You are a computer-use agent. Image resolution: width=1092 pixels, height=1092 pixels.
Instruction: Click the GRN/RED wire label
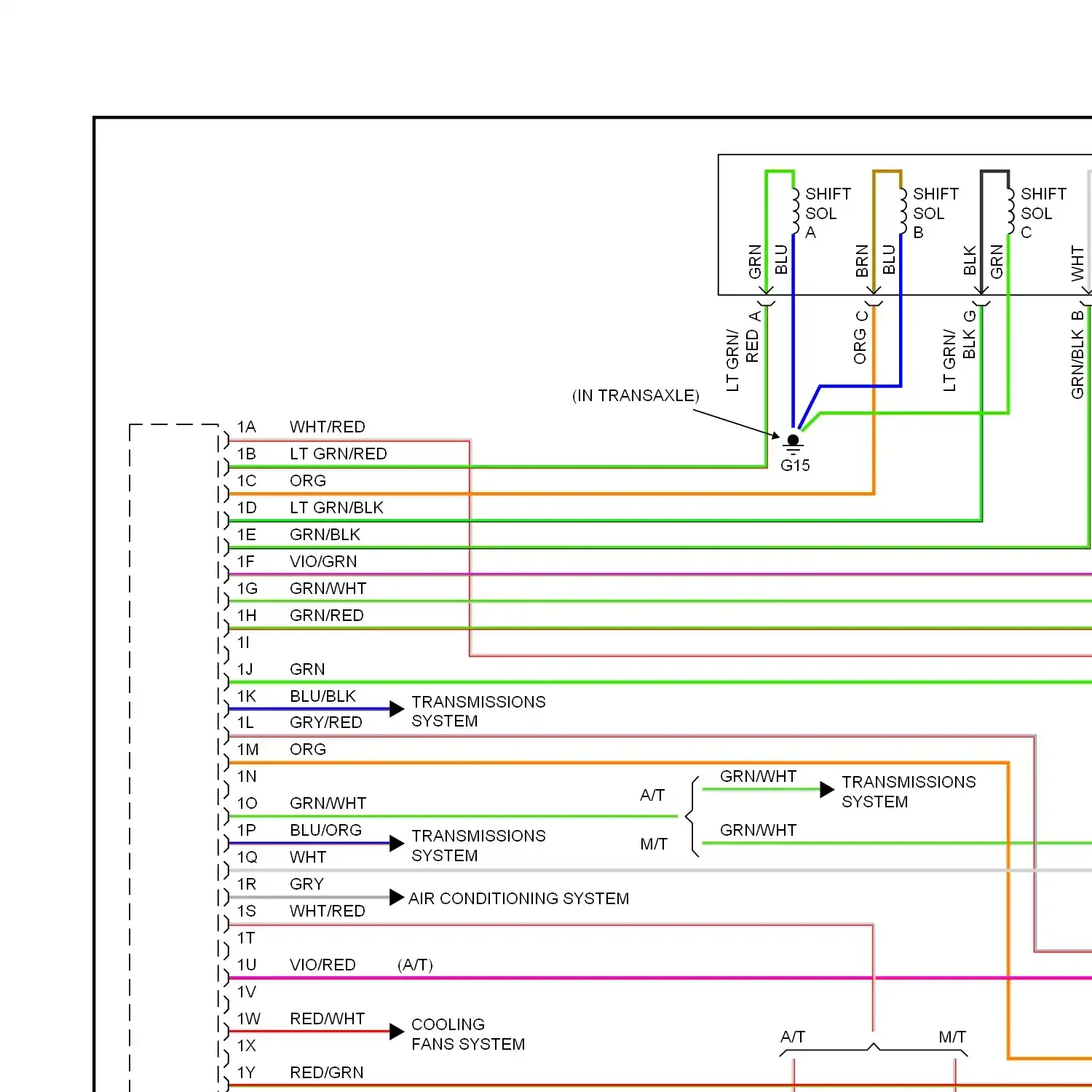tap(327, 616)
